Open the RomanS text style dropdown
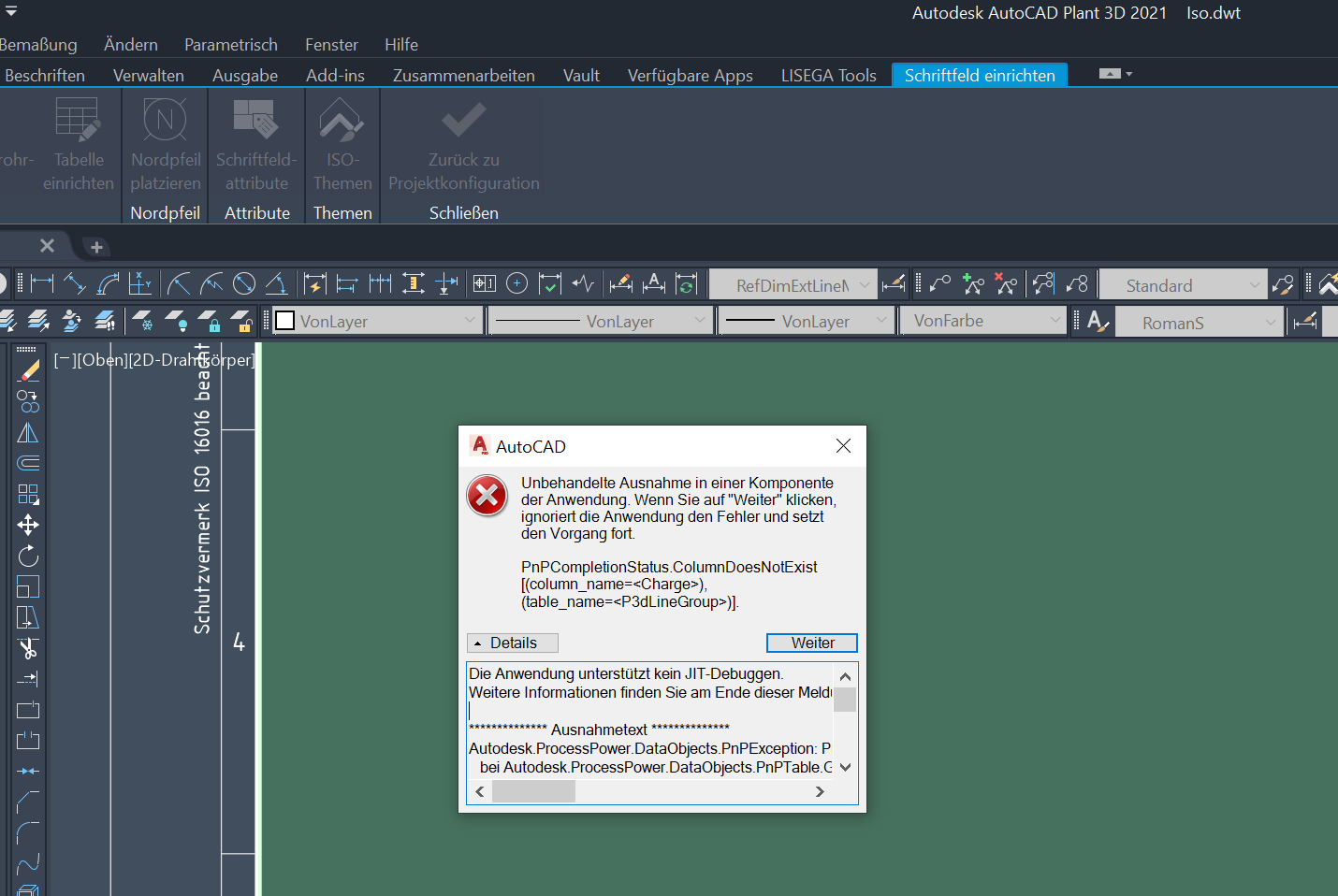 click(x=1200, y=322)
